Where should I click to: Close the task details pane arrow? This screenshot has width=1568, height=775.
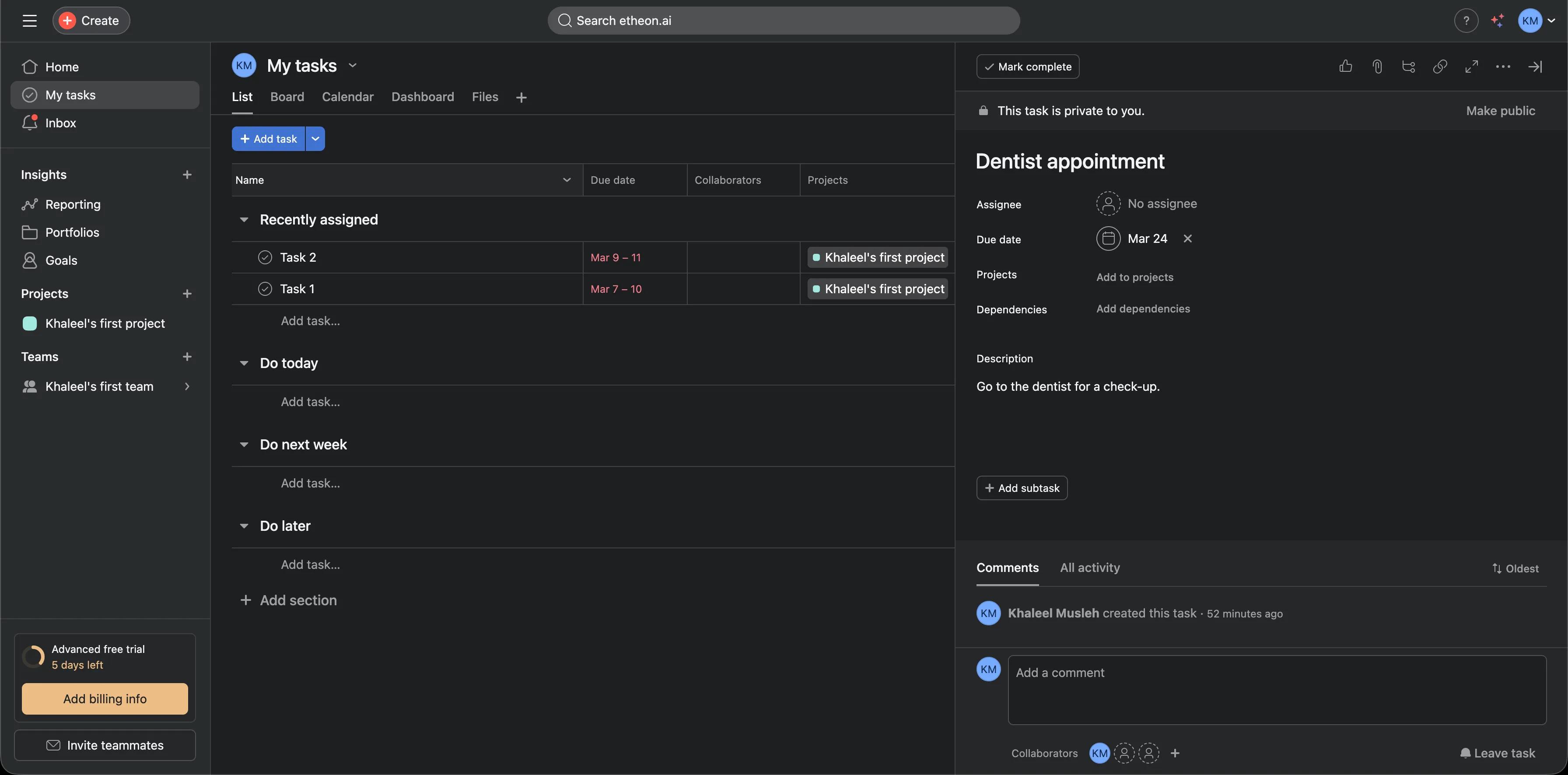tap(1534, 67)
